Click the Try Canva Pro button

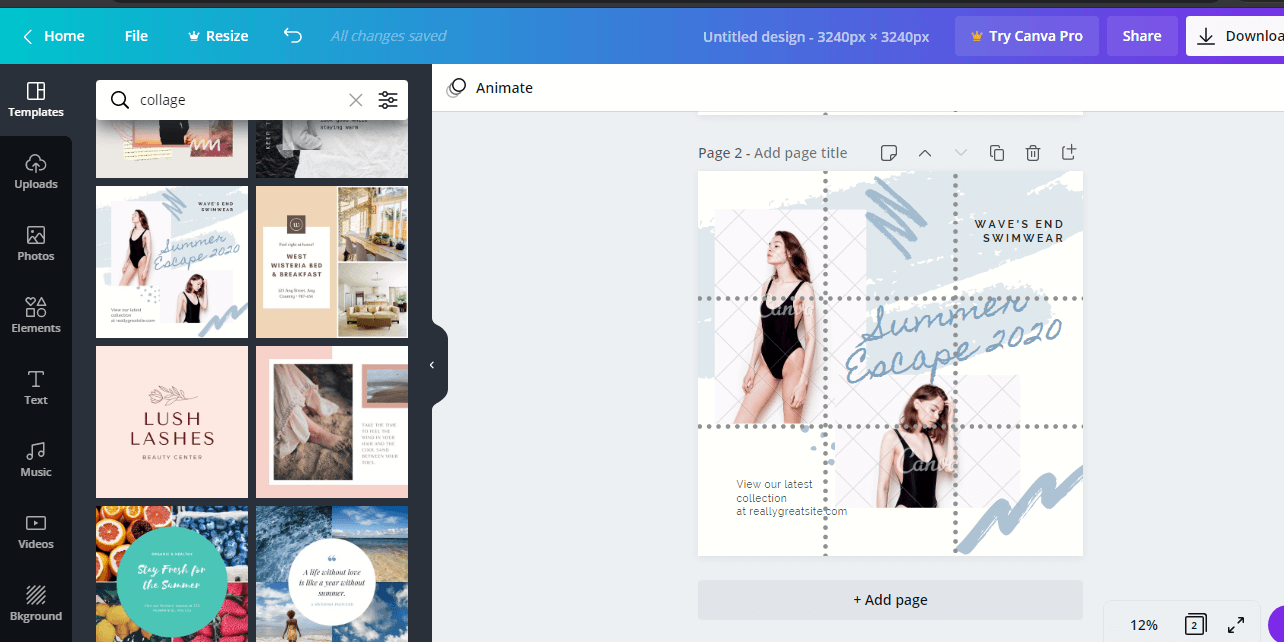tap(1026, 35)
